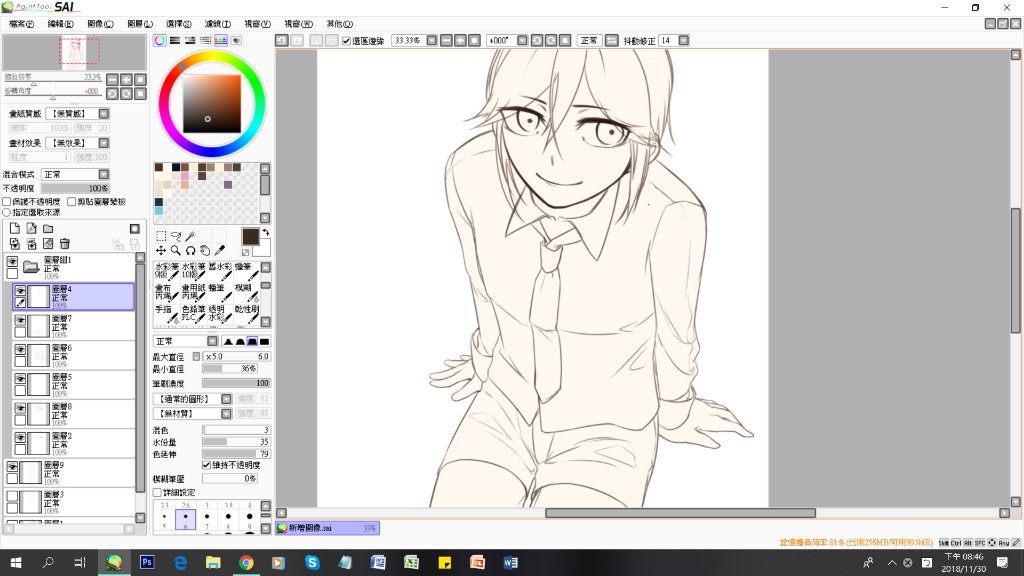Select the lasso tool
Screen dimensions: 1024x576
pos(176,236)
